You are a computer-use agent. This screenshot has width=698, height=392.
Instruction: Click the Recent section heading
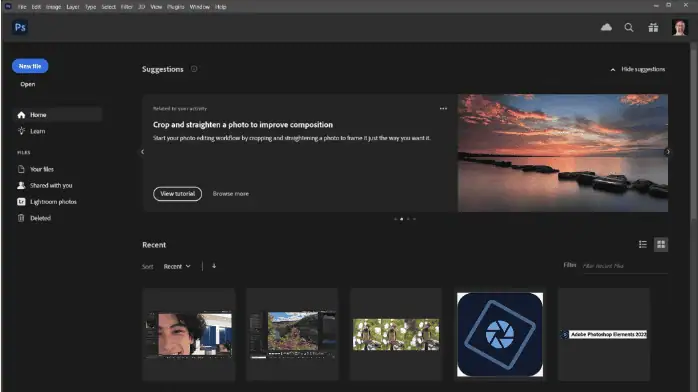point(154,245)
